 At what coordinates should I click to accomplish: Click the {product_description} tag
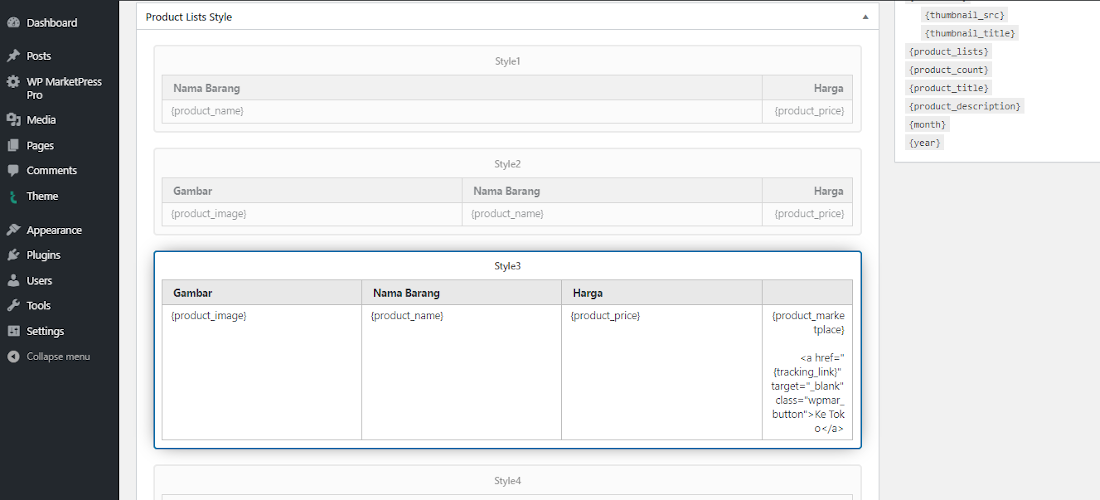tap(965, 106)
